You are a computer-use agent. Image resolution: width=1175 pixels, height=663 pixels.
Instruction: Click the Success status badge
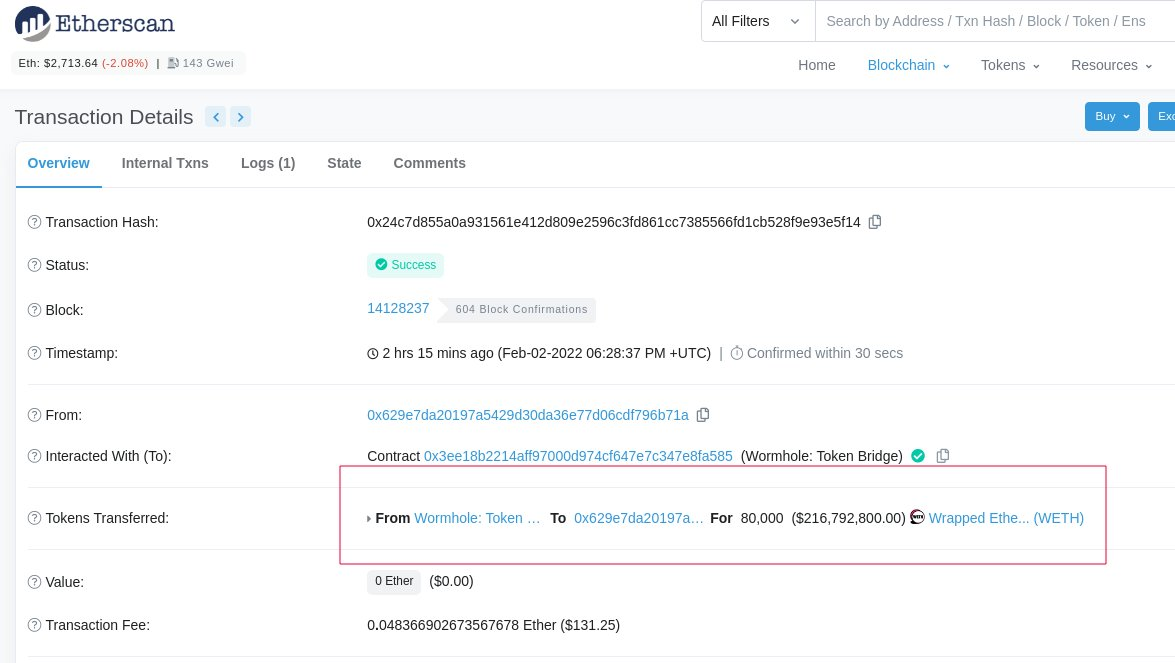[x=405, y=264]
